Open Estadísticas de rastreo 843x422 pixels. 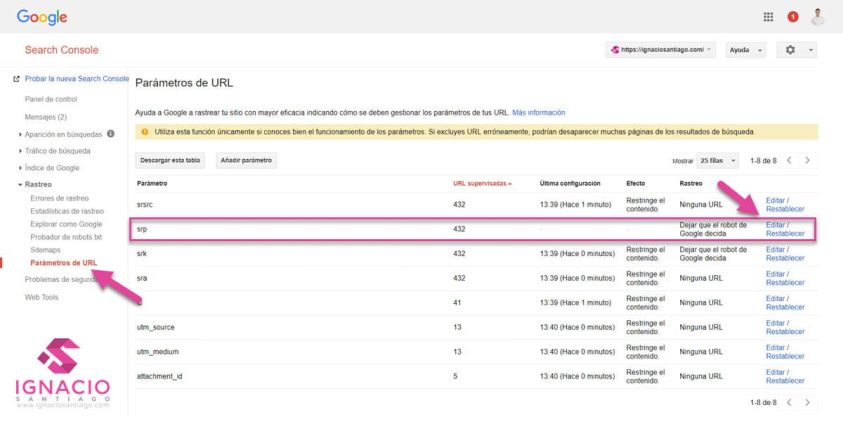click(67, 211)
